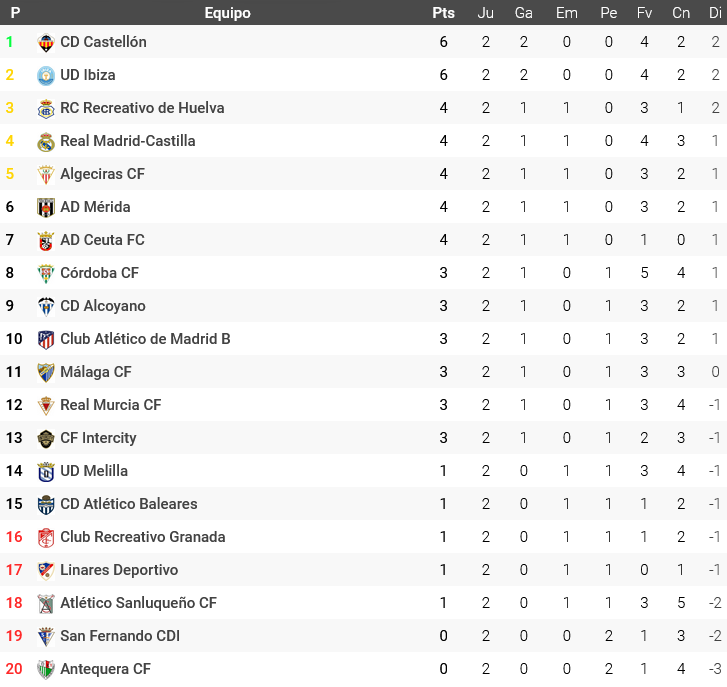Click the Real Madrid-Castilla crest icon
The width and height of the screenshot is (727, 687).
coord(46,141)
